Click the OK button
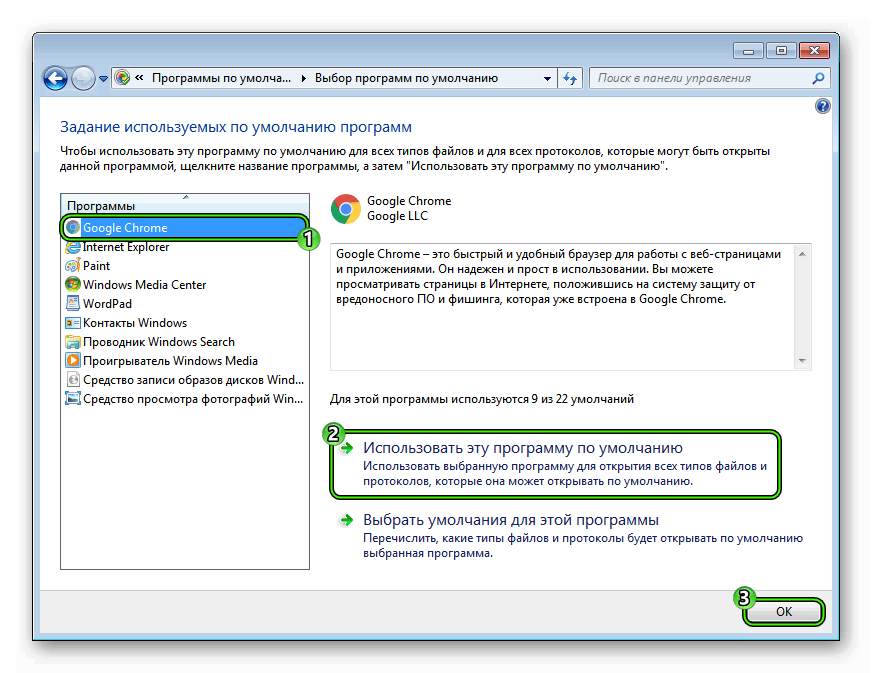This screenshot has height=673, width=872. click(x=784, y=612)
